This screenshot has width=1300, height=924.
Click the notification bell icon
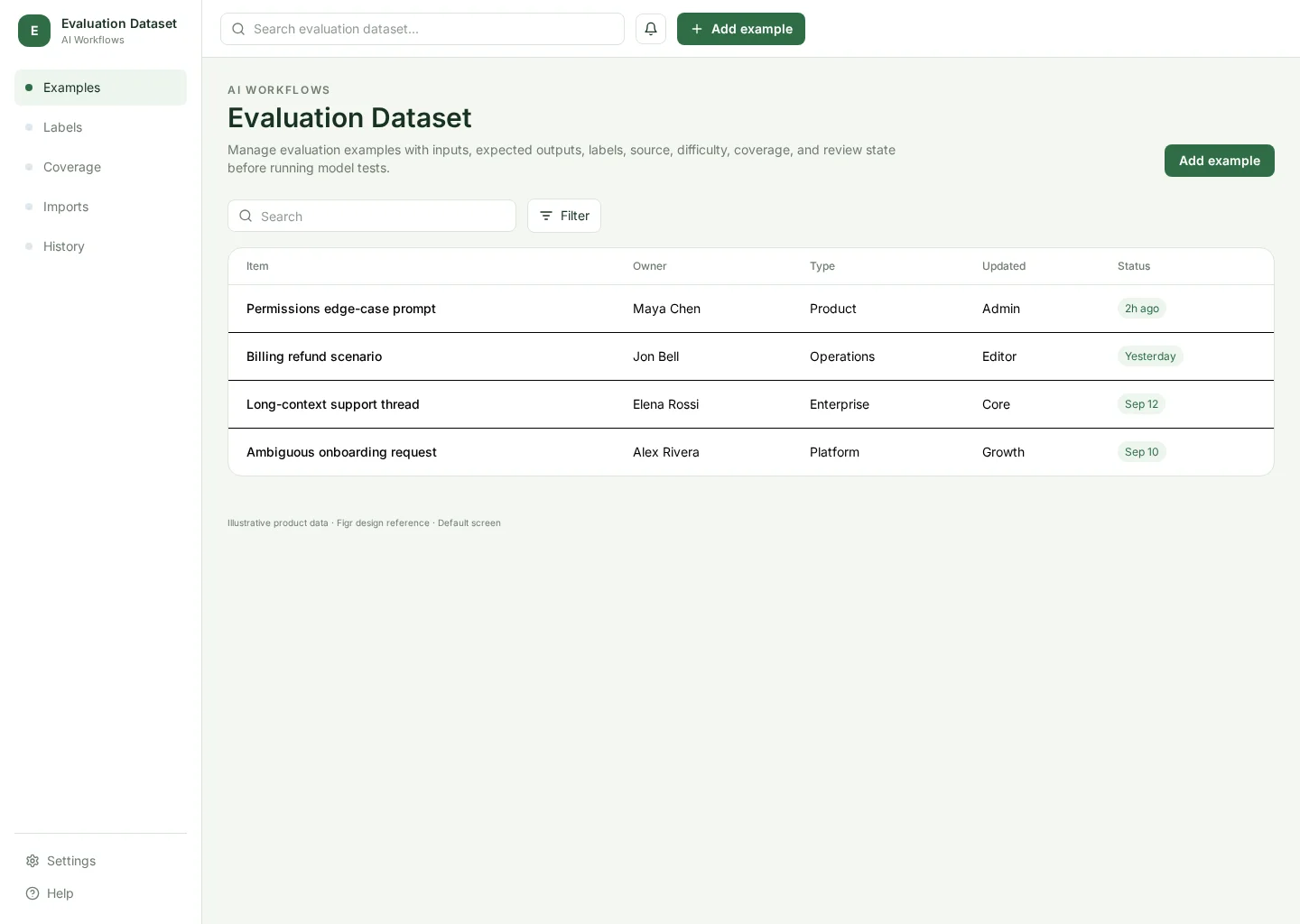pyautogui.click(x=651, y=29)
